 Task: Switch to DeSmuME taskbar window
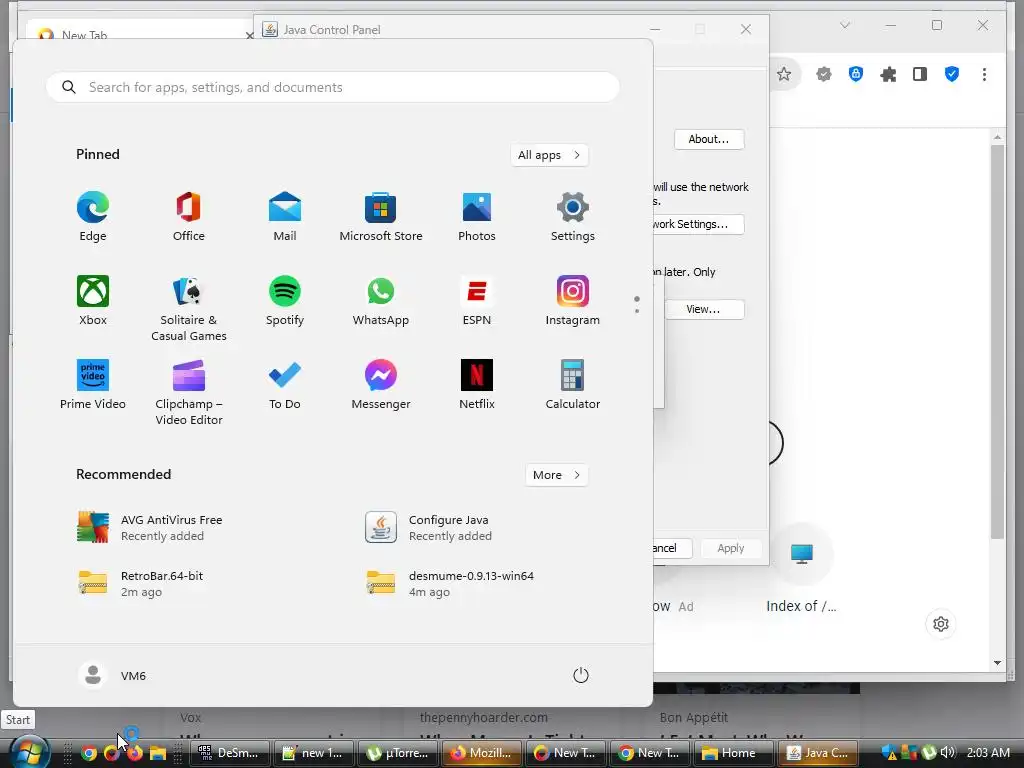[229, 753]
